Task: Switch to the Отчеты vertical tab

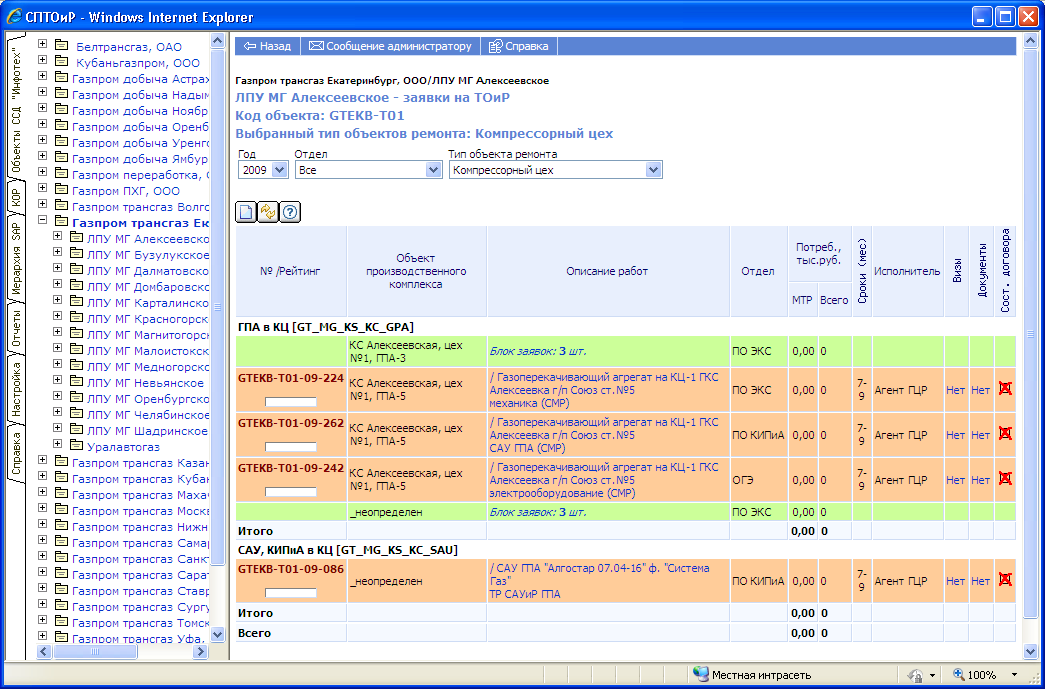Action: coord(17,328)
